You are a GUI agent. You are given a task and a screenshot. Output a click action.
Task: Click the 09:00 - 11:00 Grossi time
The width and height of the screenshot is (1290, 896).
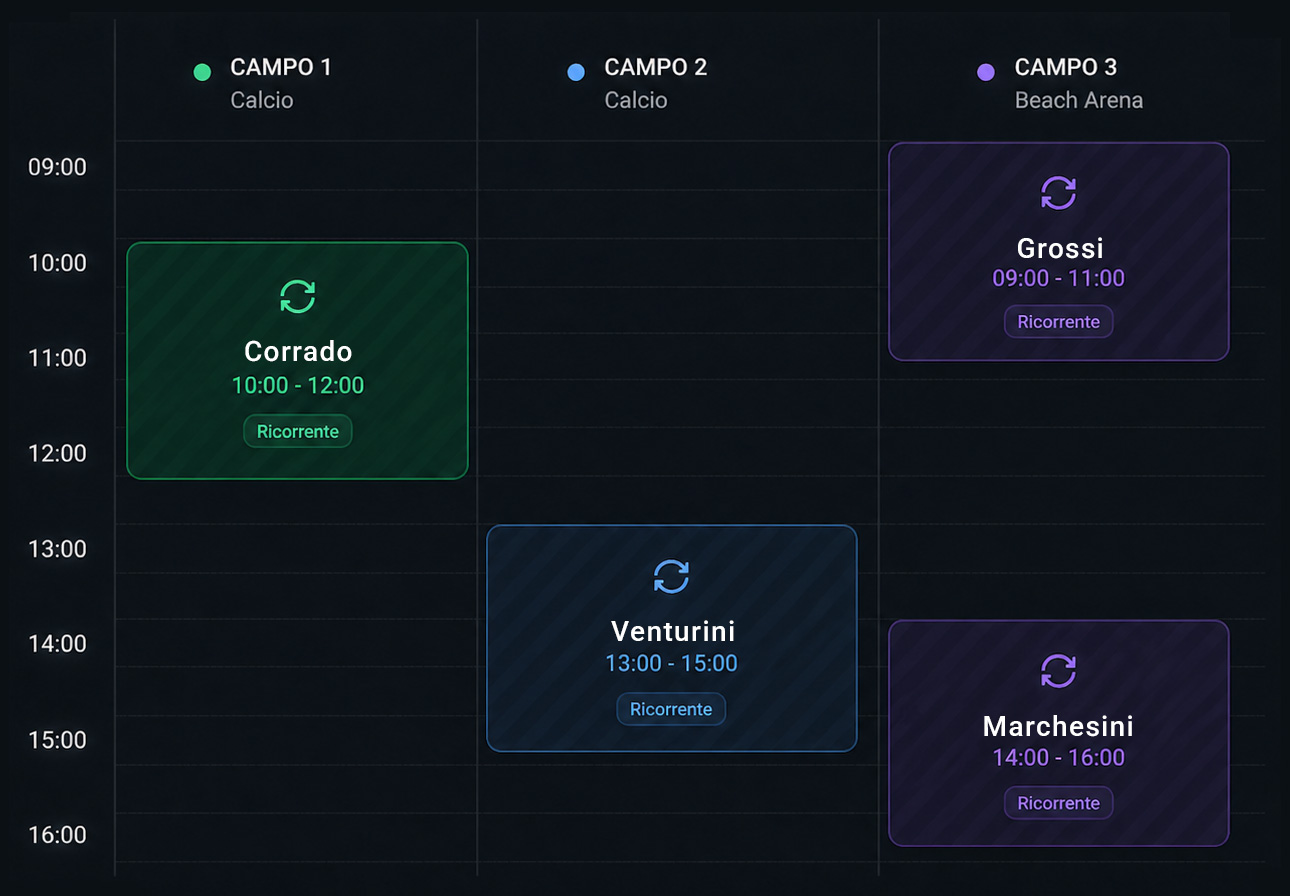coord(1059,278)
